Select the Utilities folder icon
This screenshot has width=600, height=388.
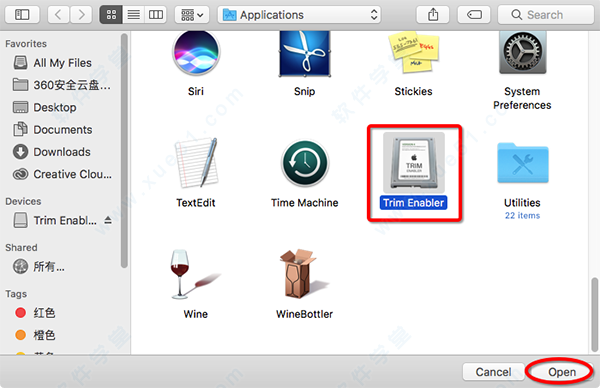pyautogui.click(x=523, y=163)
